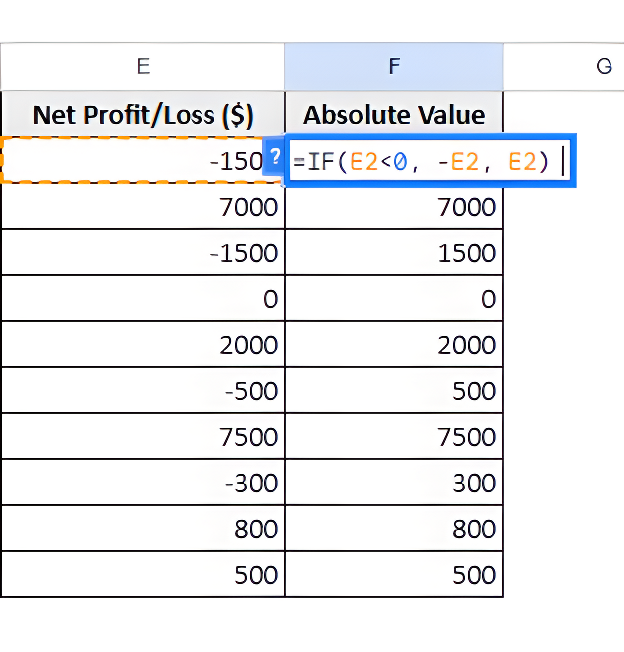Screen dimensions: 624x652
Task: Select the -300 cell
Action: coord(143,483)
